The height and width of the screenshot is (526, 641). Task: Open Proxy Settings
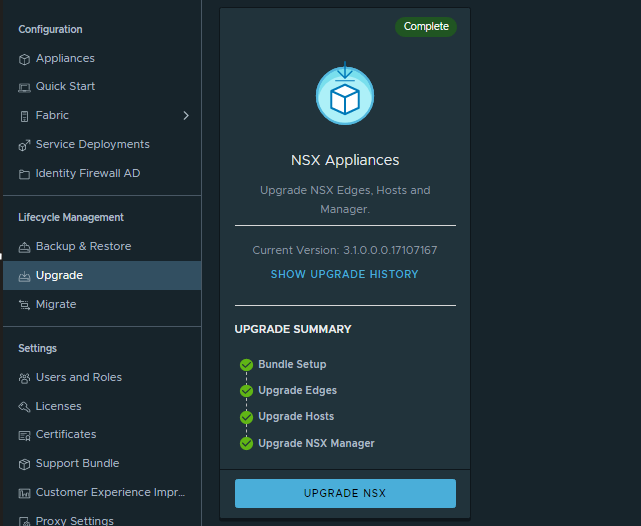[74, 521]
